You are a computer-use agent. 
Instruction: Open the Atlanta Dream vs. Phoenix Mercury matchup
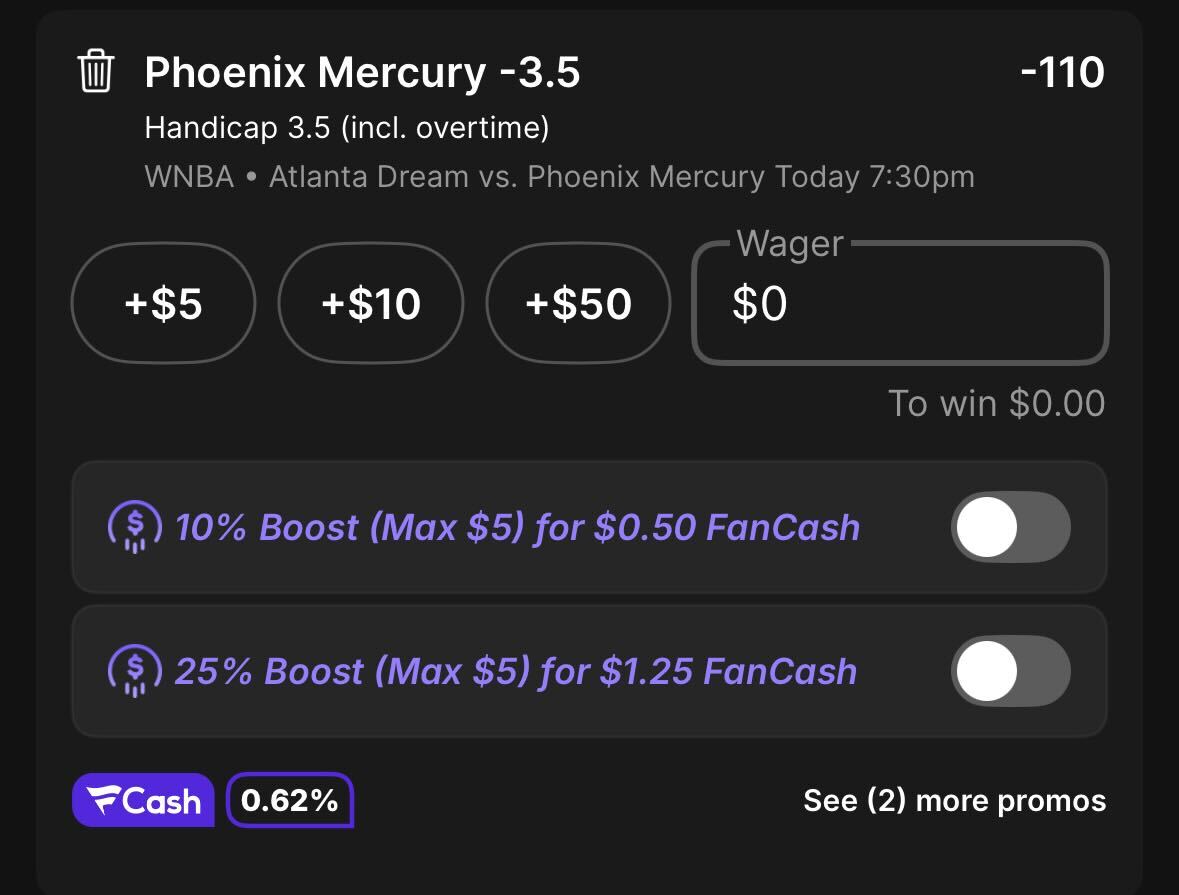[517, 177]
